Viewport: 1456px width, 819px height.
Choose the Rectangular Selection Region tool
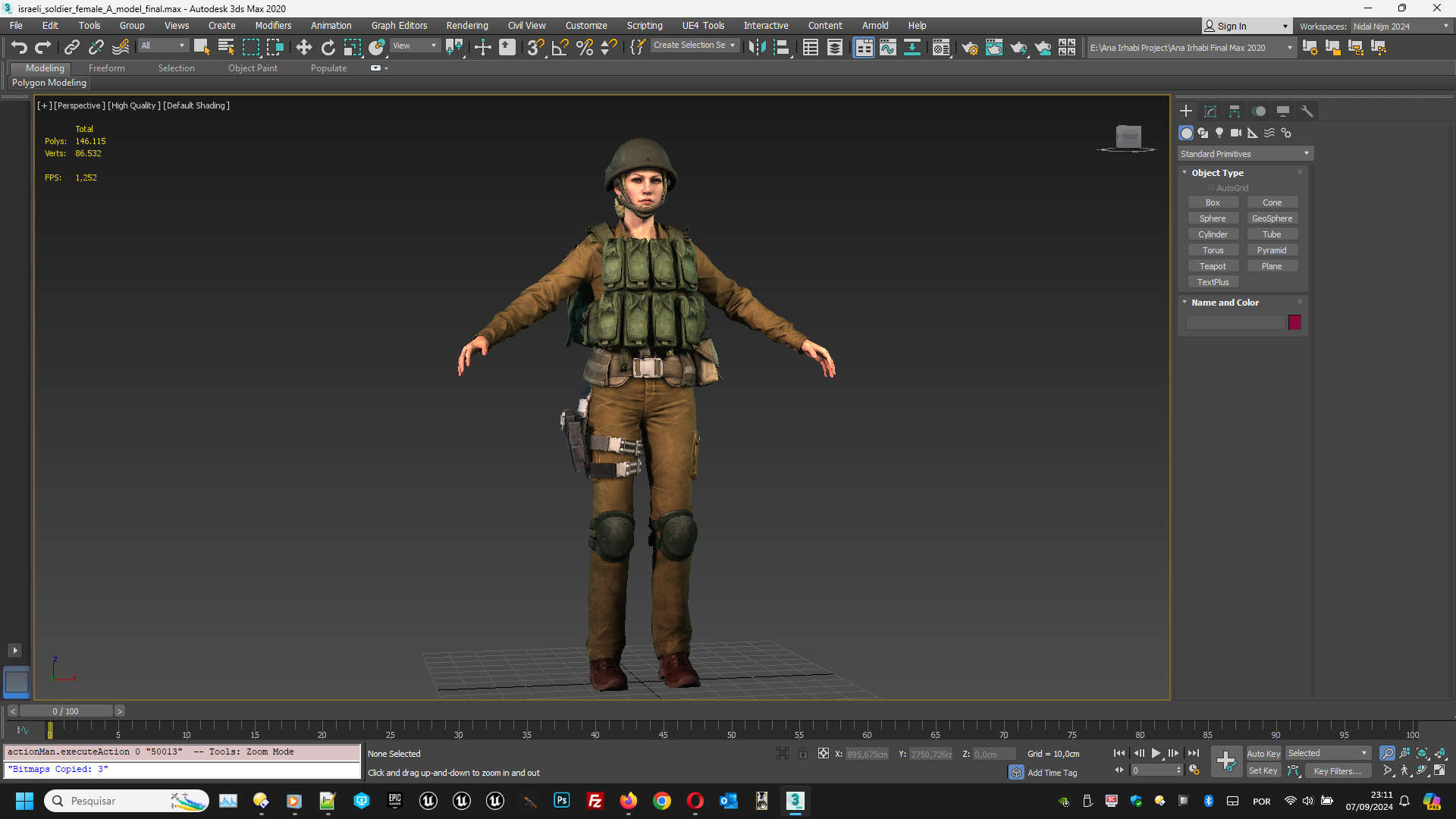click(250, 47)
